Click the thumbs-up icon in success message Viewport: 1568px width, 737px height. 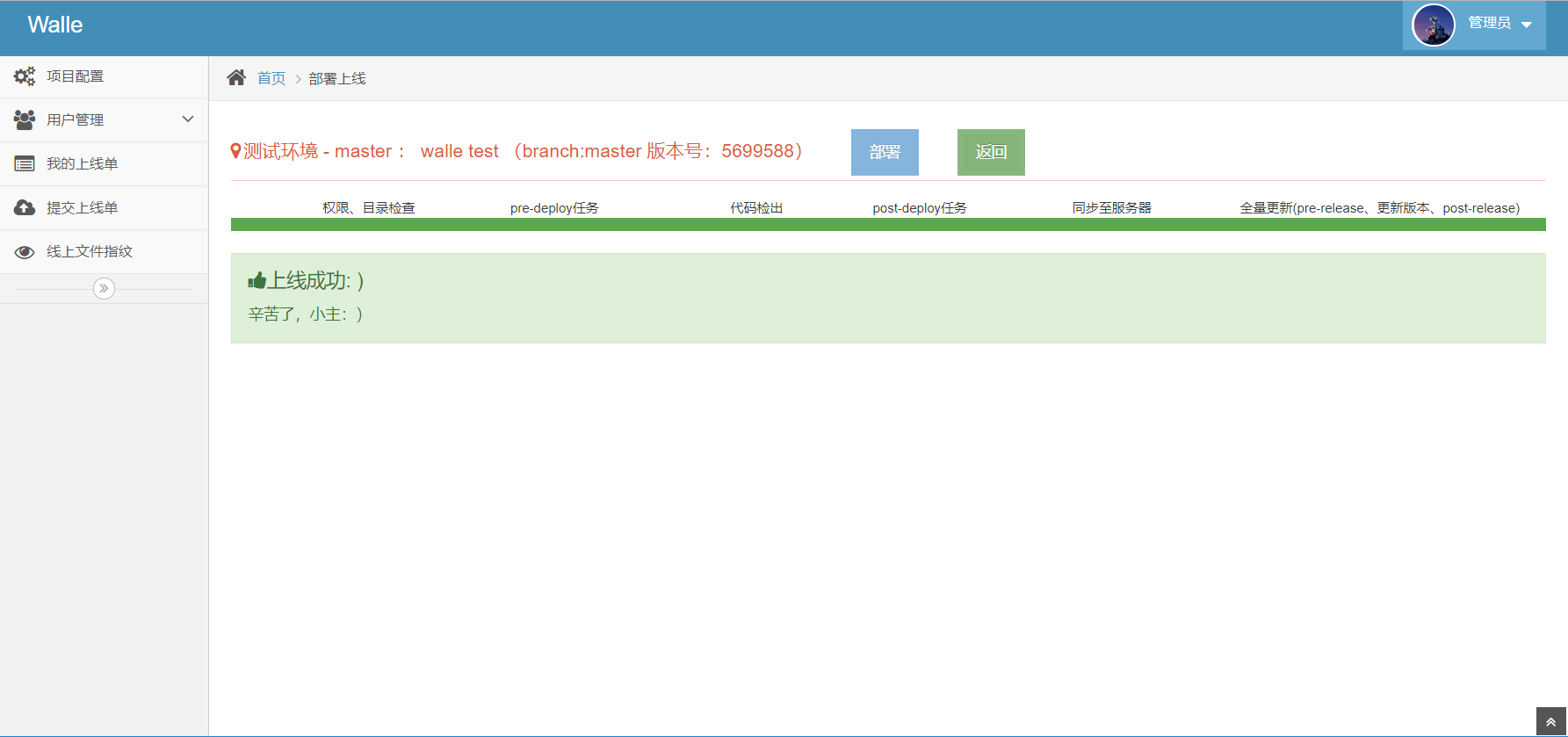257,280
